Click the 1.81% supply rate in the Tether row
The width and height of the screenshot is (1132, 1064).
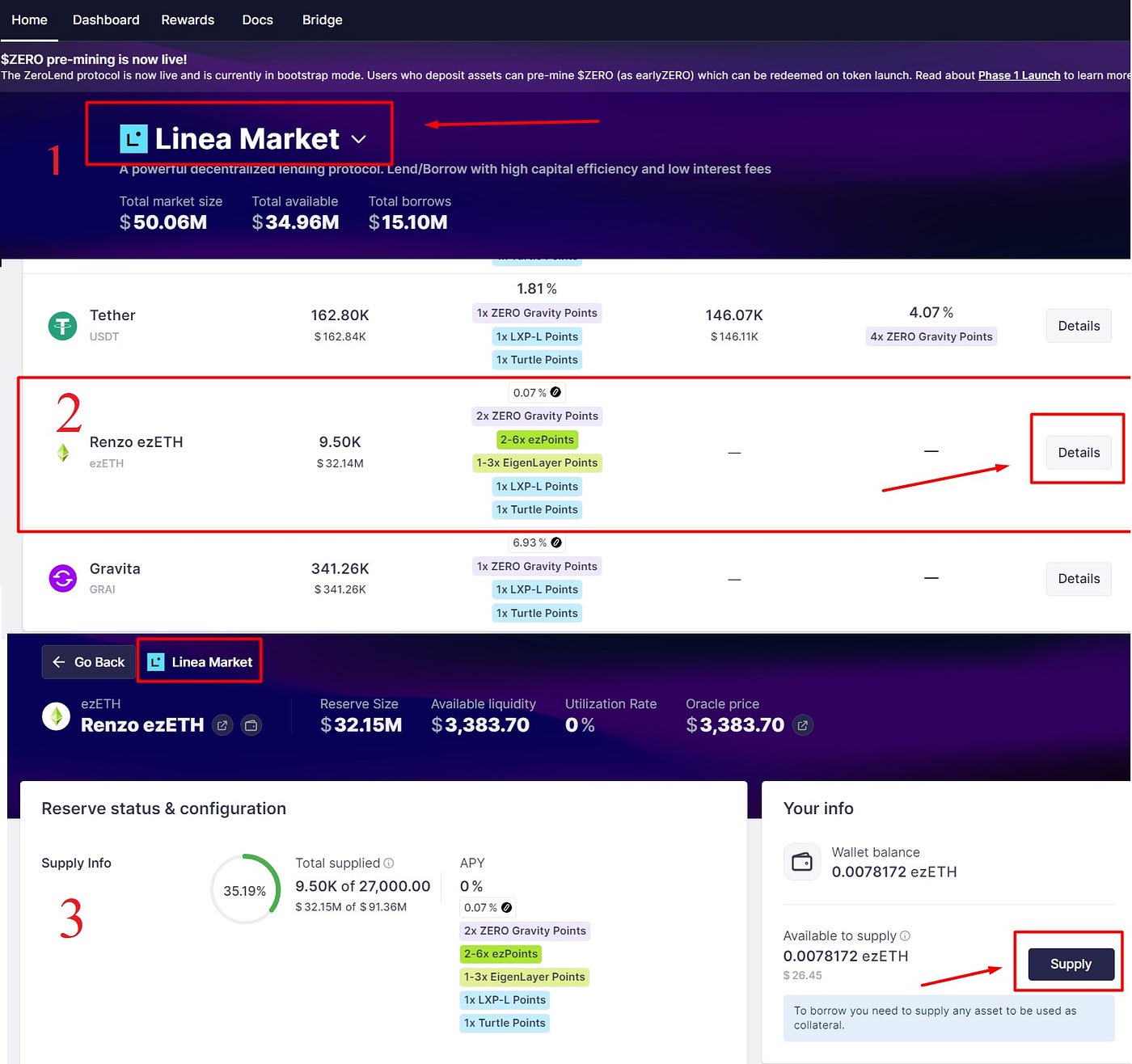[537, 289]
